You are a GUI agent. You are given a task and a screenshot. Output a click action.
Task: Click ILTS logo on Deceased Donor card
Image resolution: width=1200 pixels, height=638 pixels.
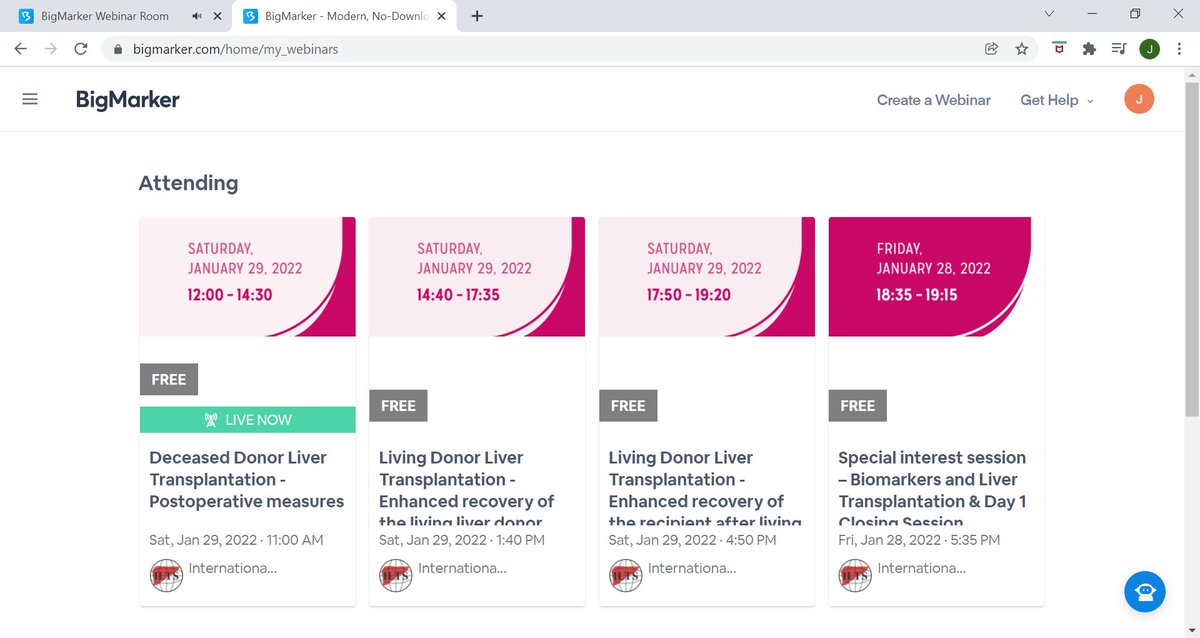166,575
